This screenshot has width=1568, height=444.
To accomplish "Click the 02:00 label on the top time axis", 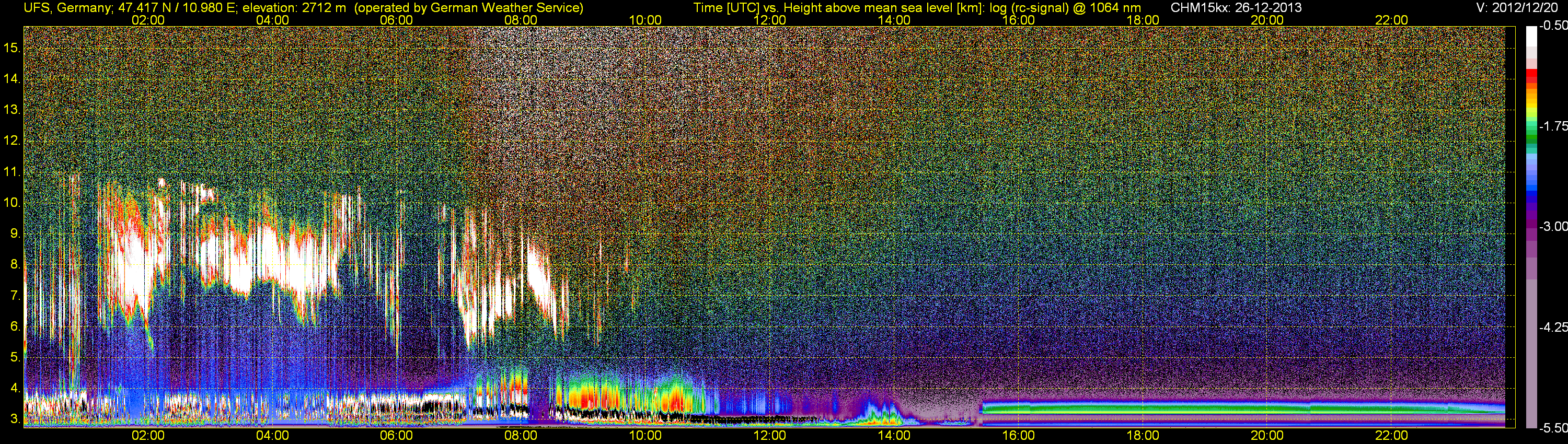I will pos(148,20).
